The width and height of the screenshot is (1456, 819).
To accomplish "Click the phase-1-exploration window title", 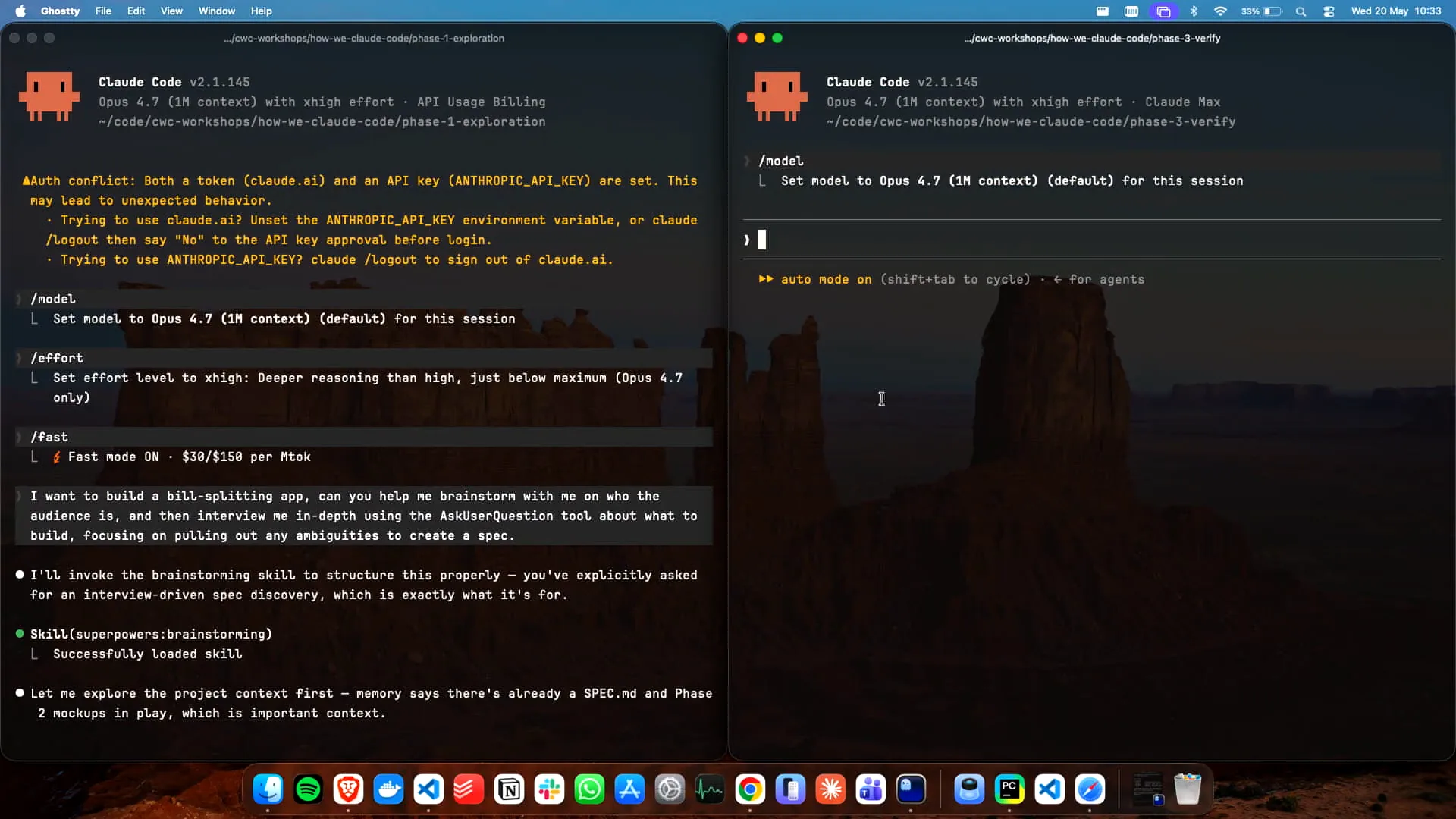I will coord(364,38).
